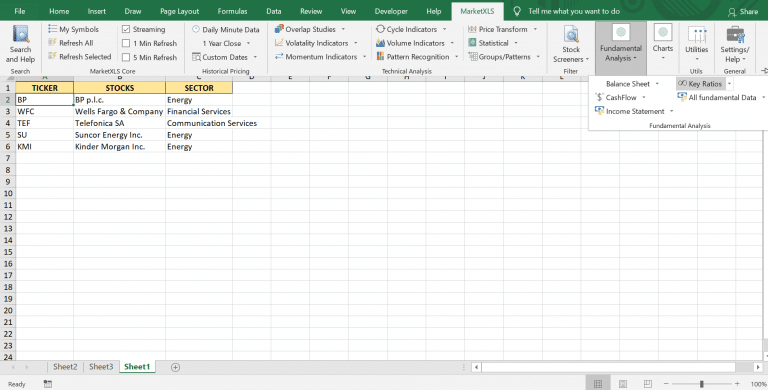Open the Data ribbon tab
The image size is (768, 390).
(x=273, y=11)
